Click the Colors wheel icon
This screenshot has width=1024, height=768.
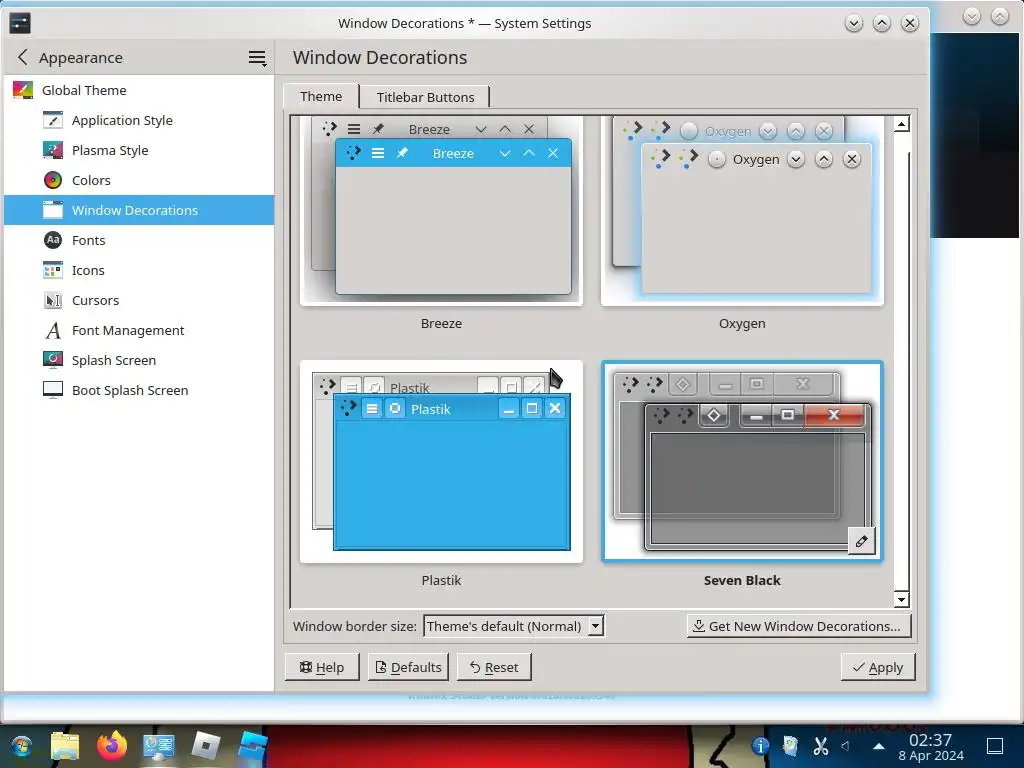click(x=53, y=180)
